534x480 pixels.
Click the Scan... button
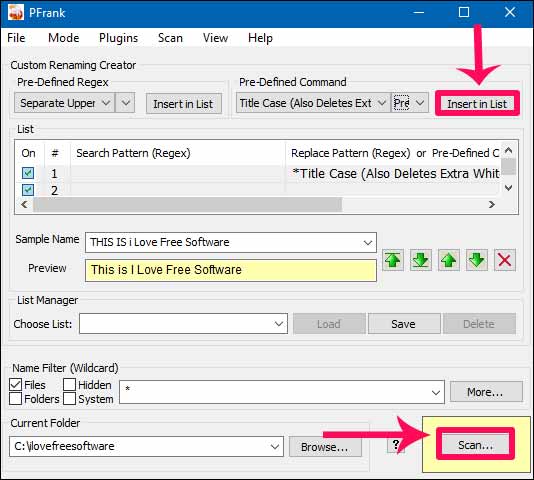475,445
